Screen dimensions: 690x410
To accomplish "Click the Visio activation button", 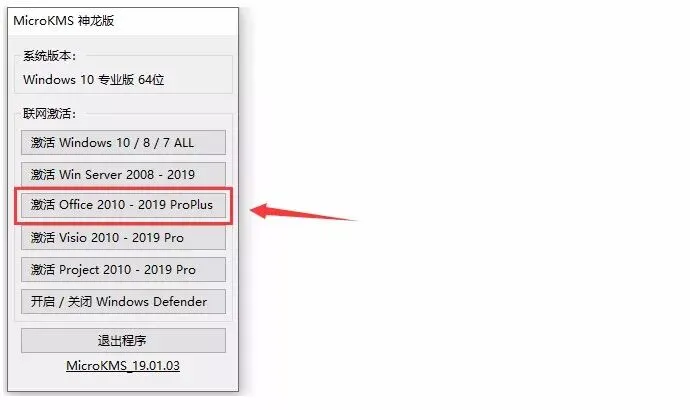I will pyautogui.click(x=123, y=238).
